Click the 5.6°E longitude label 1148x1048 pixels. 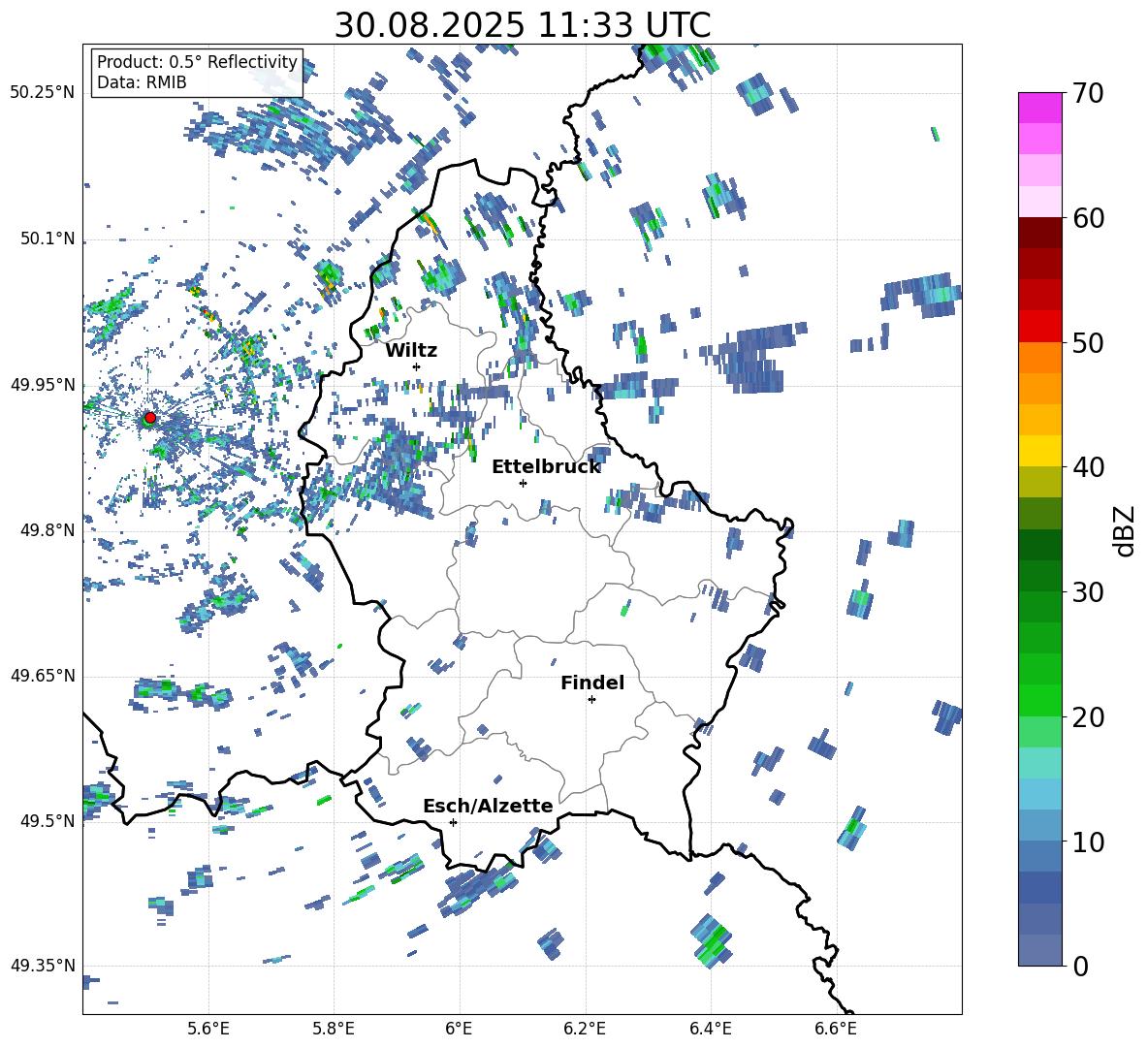pyautogui.click(x=208, y=1029)
